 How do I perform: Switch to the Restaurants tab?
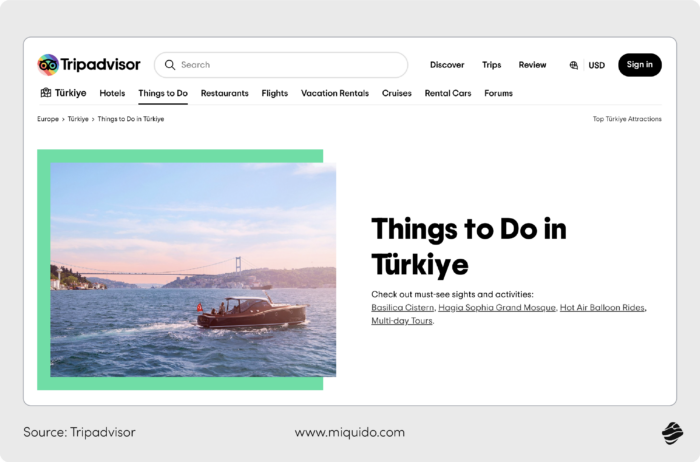[225, 93]
